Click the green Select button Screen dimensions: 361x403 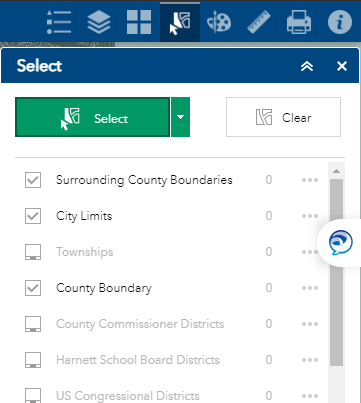coord(92,117)
